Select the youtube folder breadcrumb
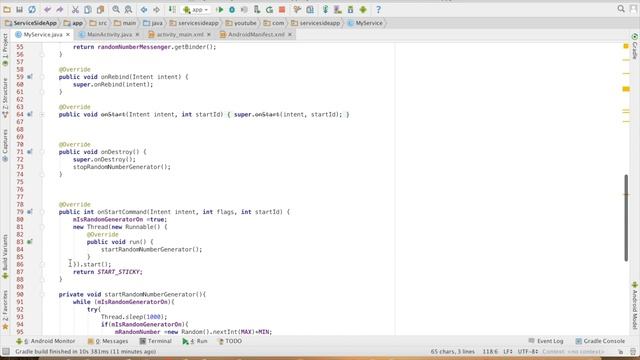Screen dimensions: 640x360 click(241, 23)
